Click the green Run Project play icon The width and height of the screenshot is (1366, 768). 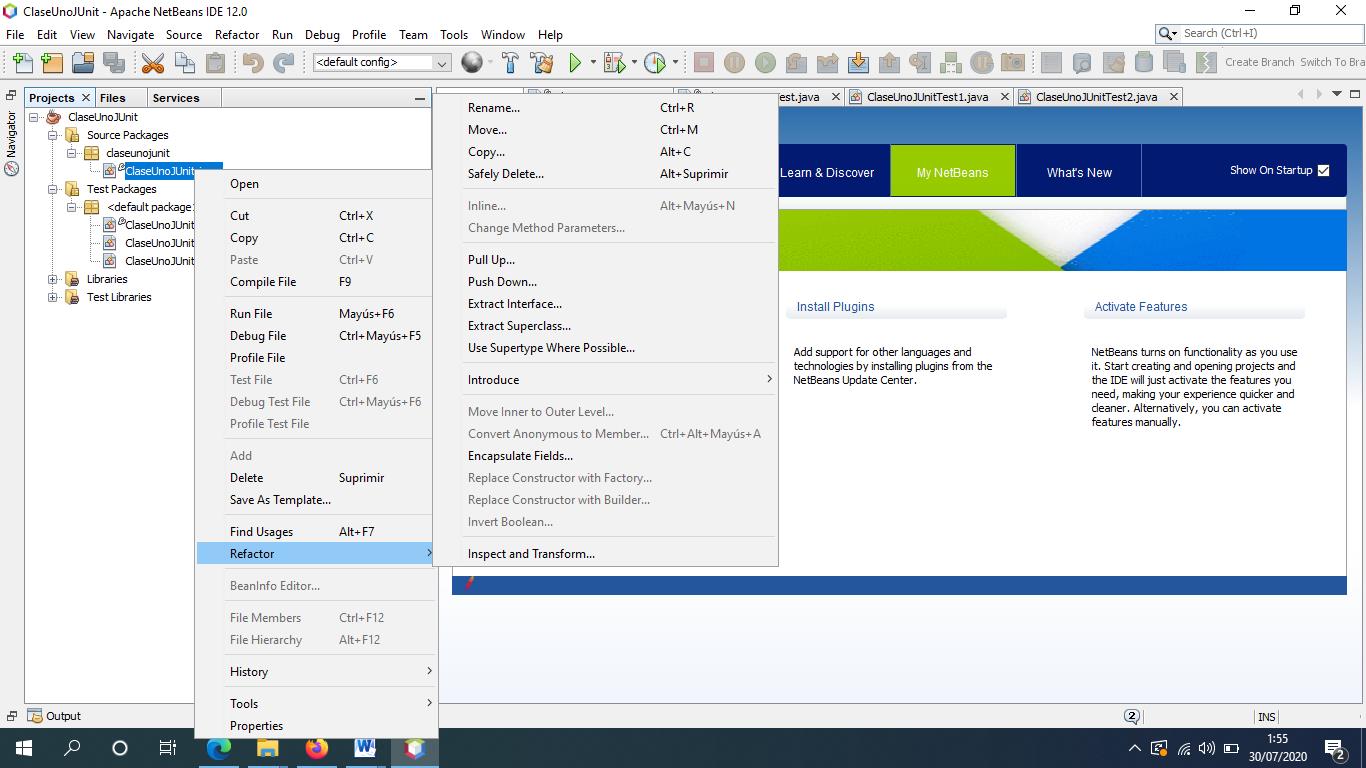575,62
